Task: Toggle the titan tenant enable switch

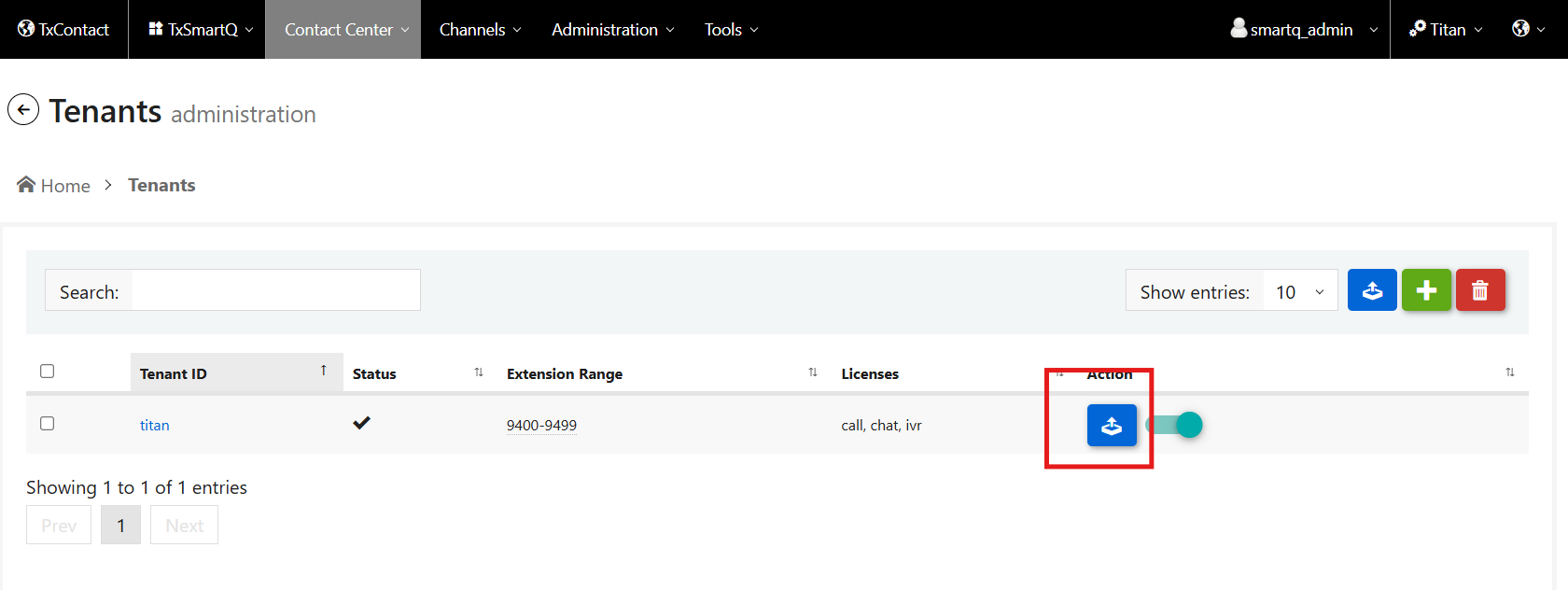Action: 1175,426
